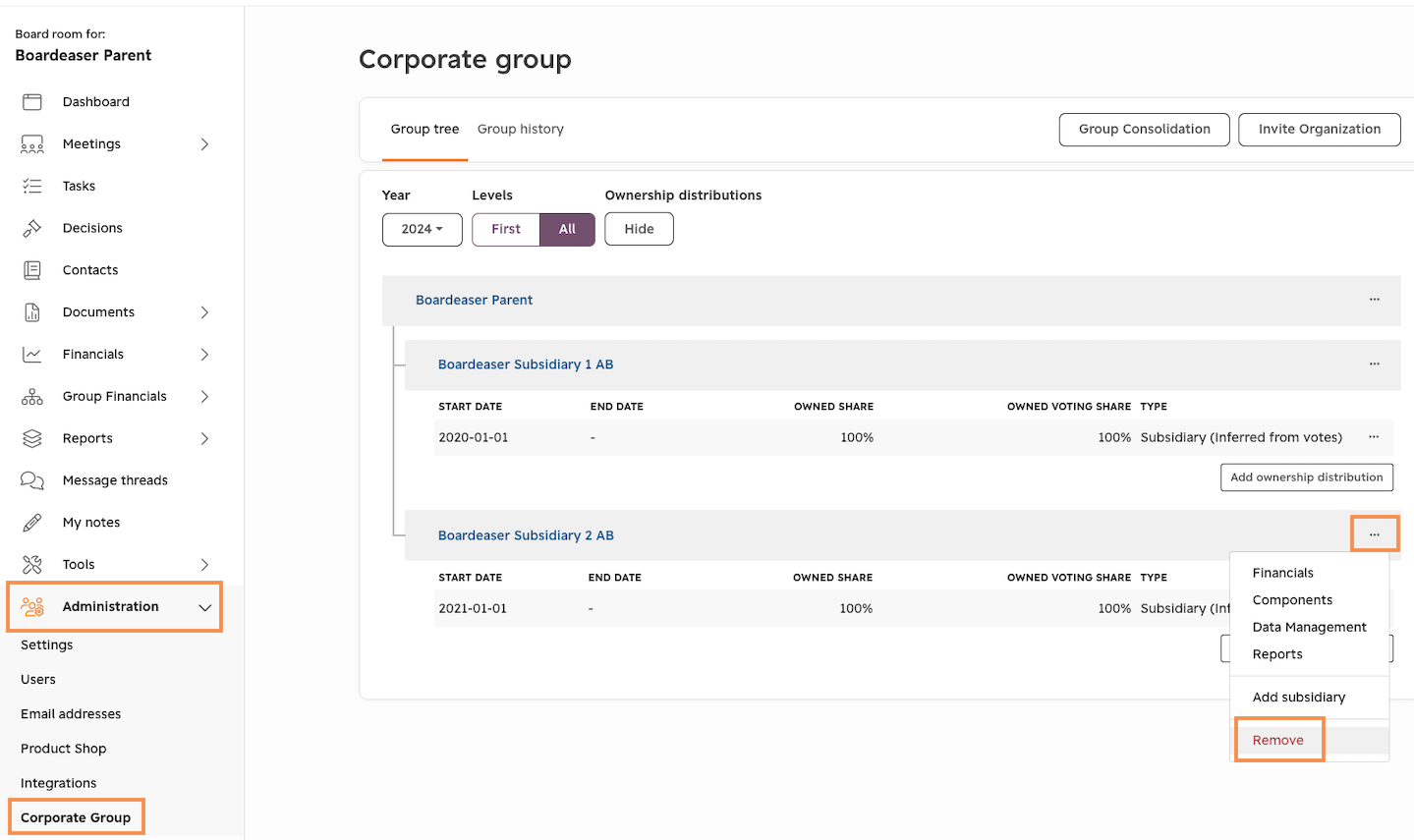Click the Reports layers icon
This screenshot has width=1414, height=840.
coord(32,438)
